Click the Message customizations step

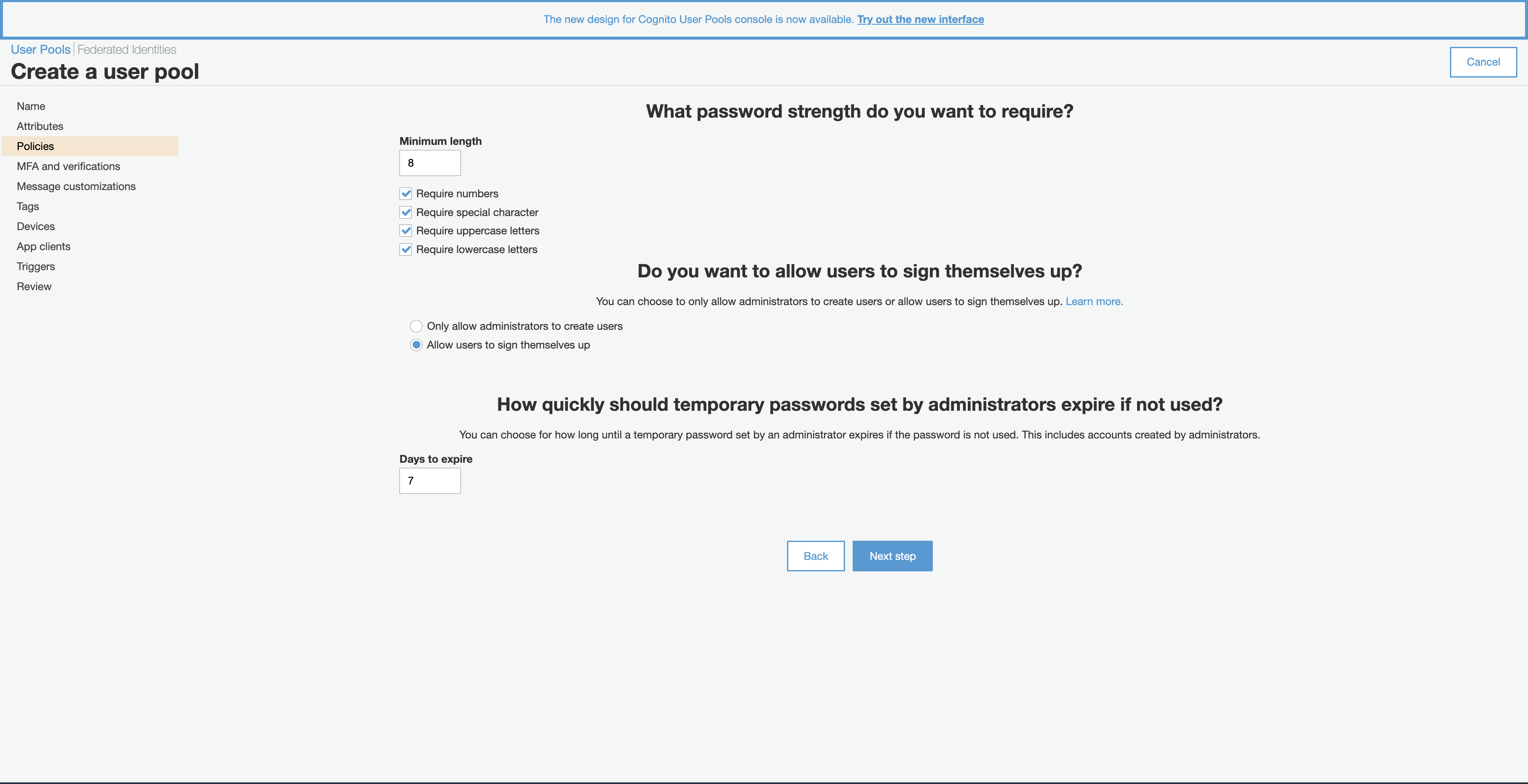(x=76, y=186)
